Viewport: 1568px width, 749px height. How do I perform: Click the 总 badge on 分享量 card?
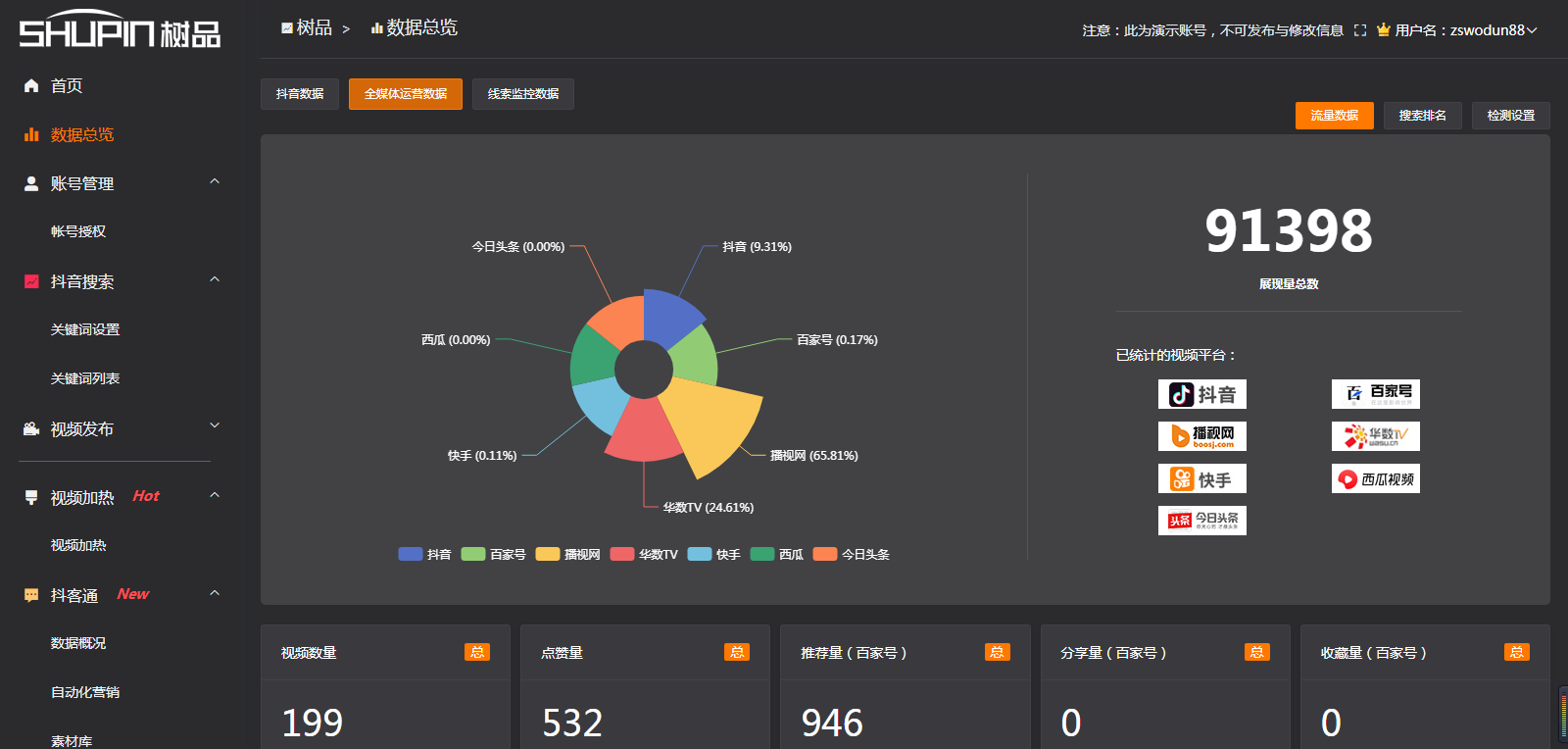click(1257, 652)
